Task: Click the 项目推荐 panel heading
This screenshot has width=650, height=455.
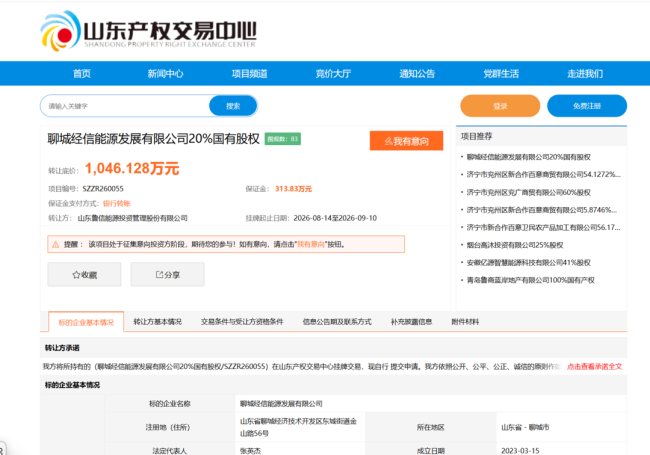Action: (x=476, y=136)
